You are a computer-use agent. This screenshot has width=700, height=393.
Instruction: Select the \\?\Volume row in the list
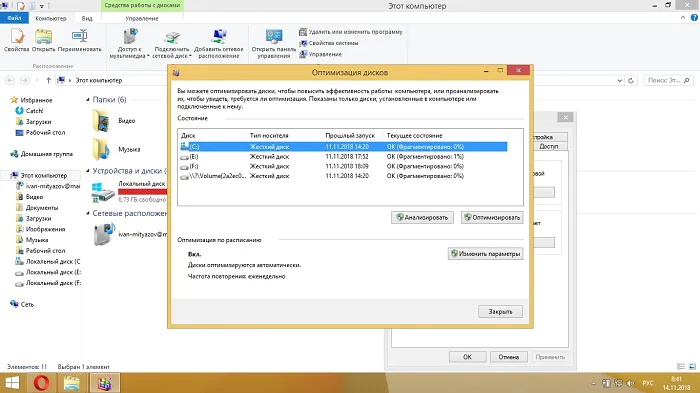point(343,176)
